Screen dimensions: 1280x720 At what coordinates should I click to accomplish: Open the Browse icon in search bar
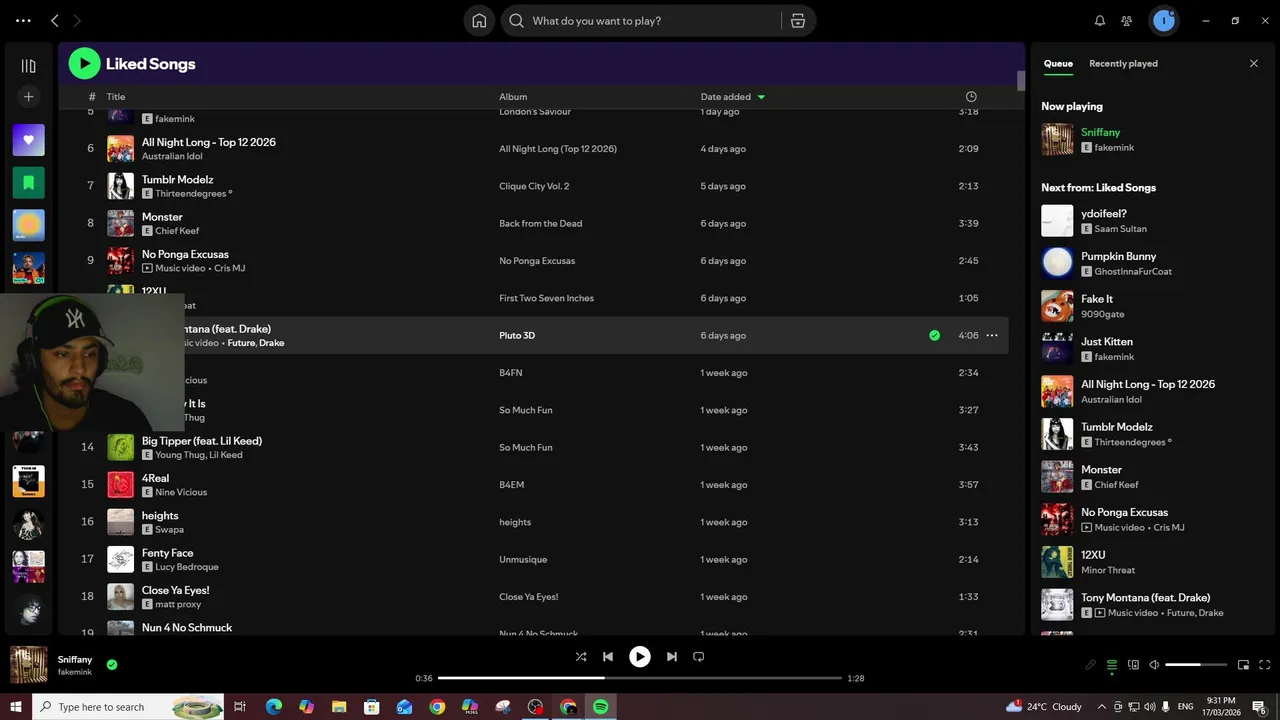pos(797,21)
